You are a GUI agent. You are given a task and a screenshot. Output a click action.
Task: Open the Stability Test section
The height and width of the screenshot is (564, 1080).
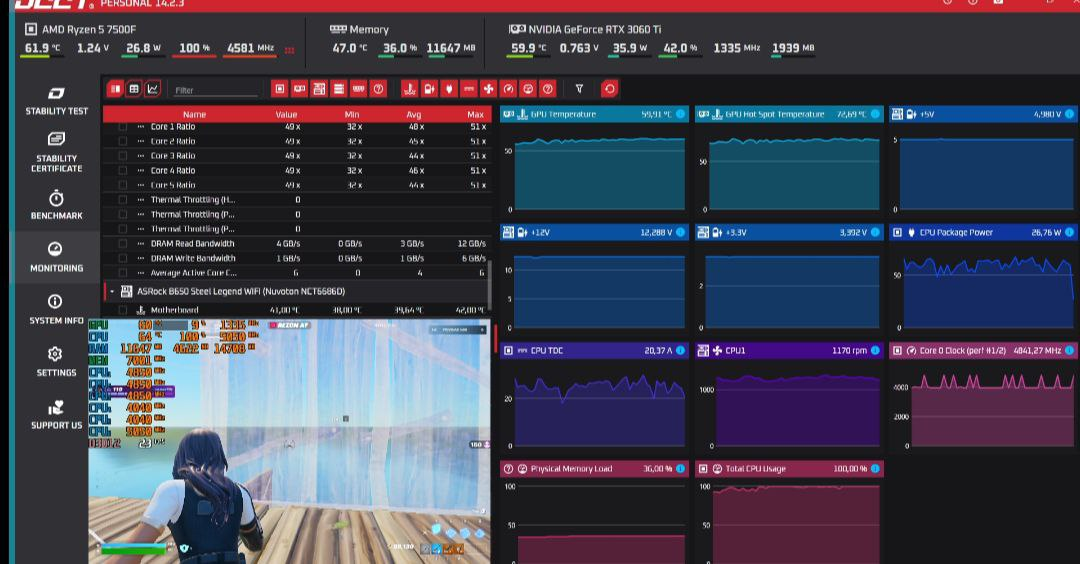coord(56,100)
